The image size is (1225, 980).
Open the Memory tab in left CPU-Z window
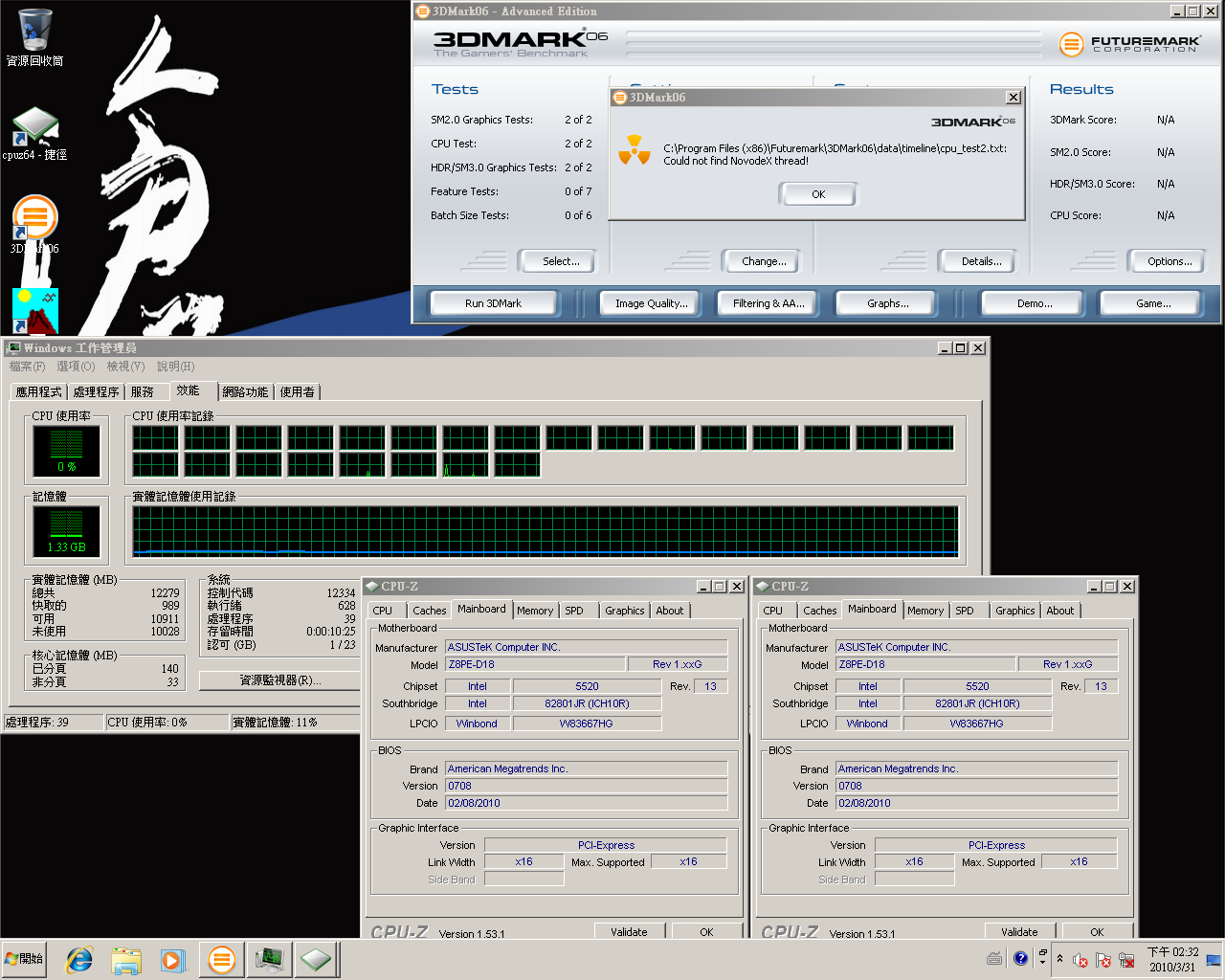point(535,611)
